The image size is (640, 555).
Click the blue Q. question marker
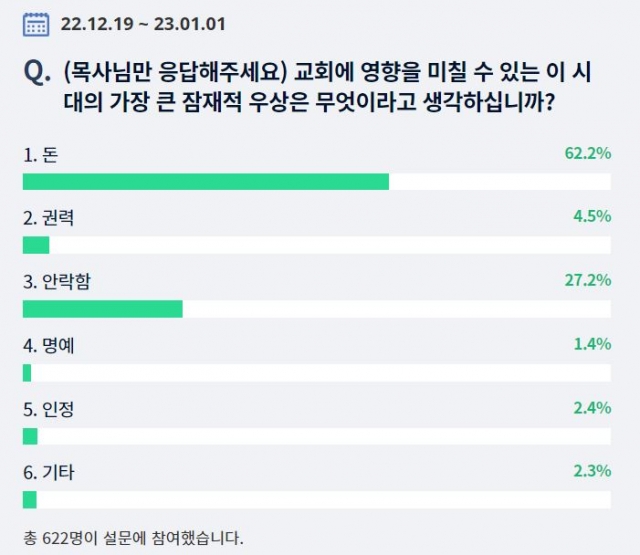pos(37,73)
